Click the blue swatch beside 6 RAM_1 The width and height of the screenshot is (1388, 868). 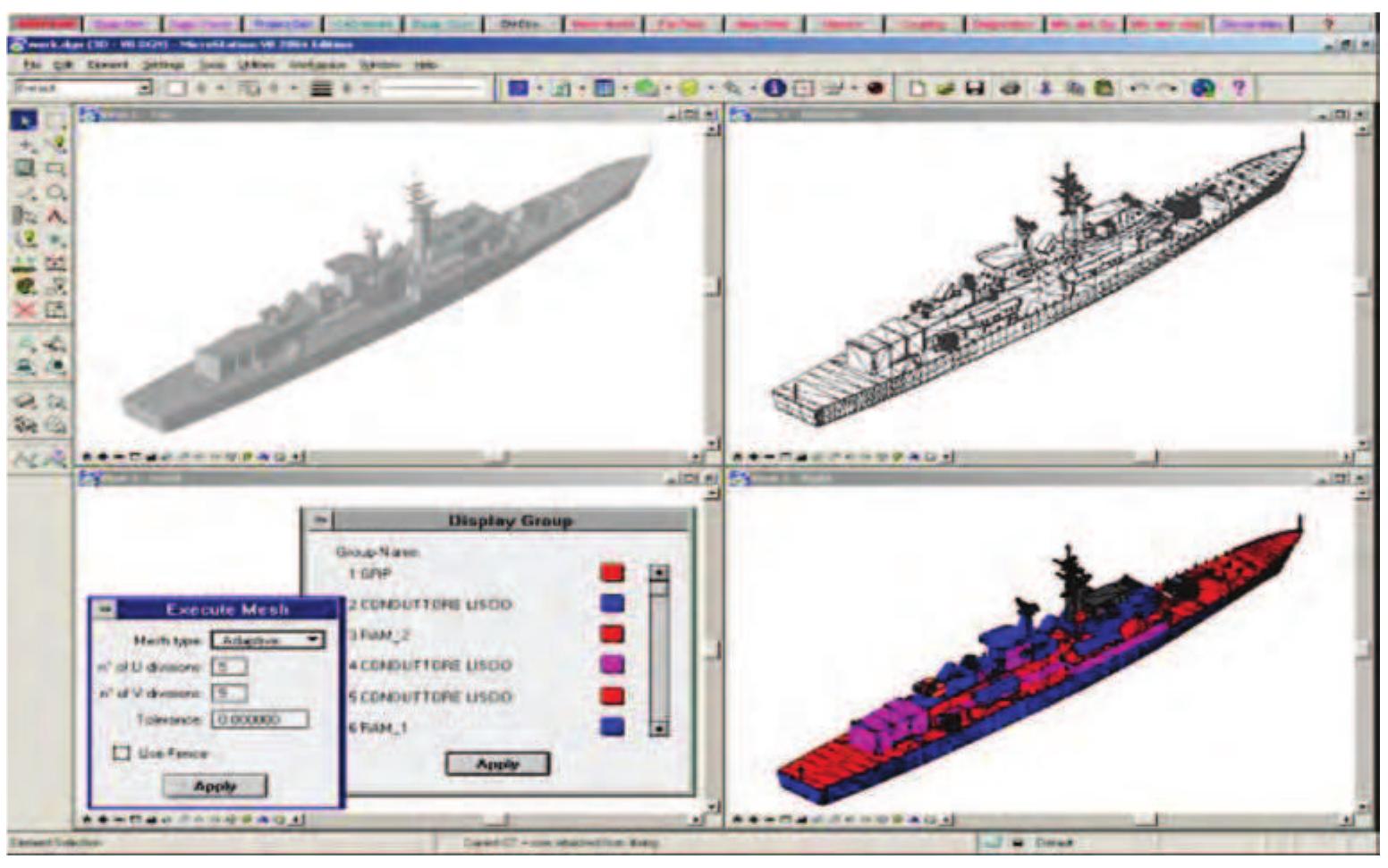click(x=612, y=726)
